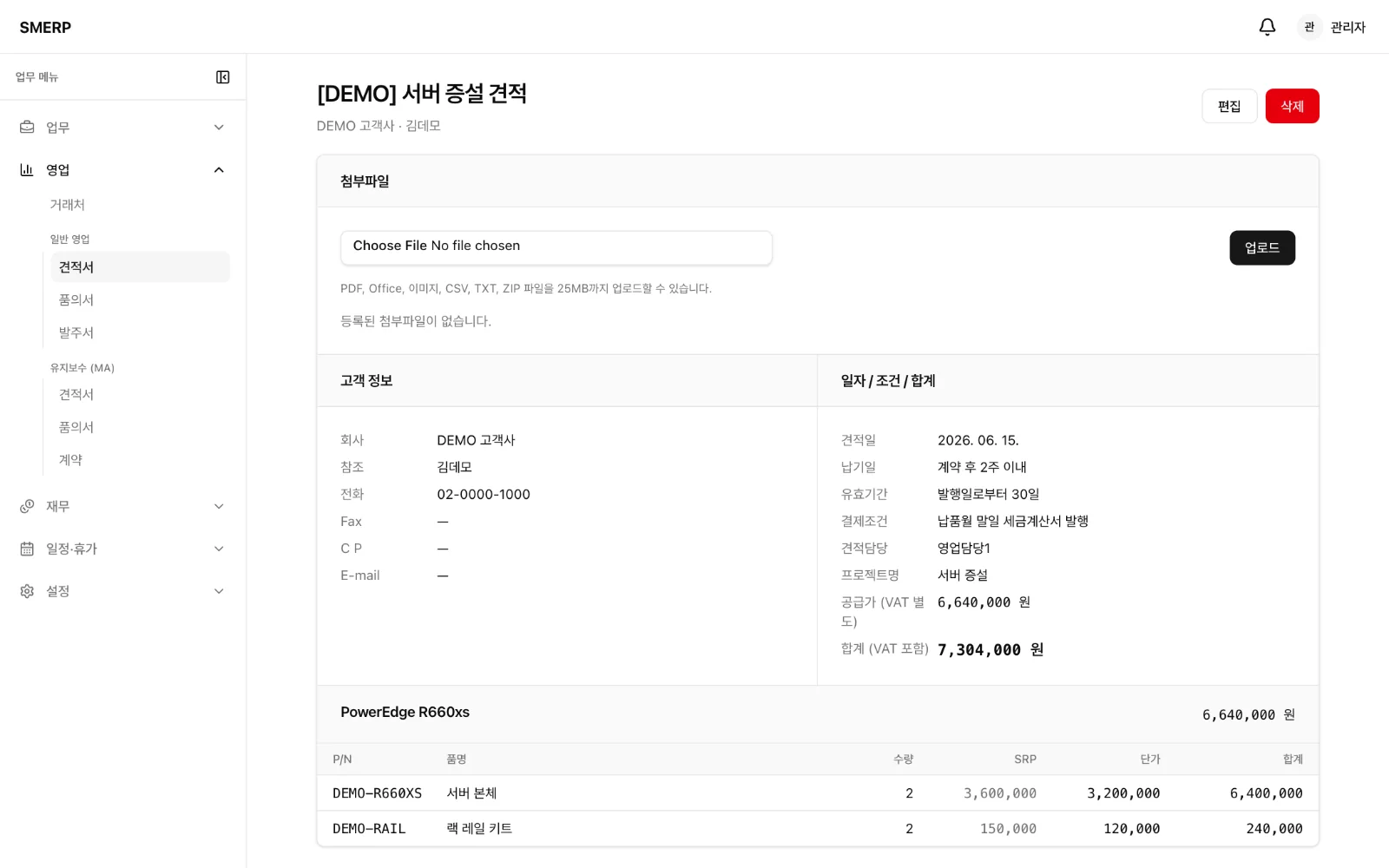
Task: Click the 재무 coins icon
Action: 27,506
